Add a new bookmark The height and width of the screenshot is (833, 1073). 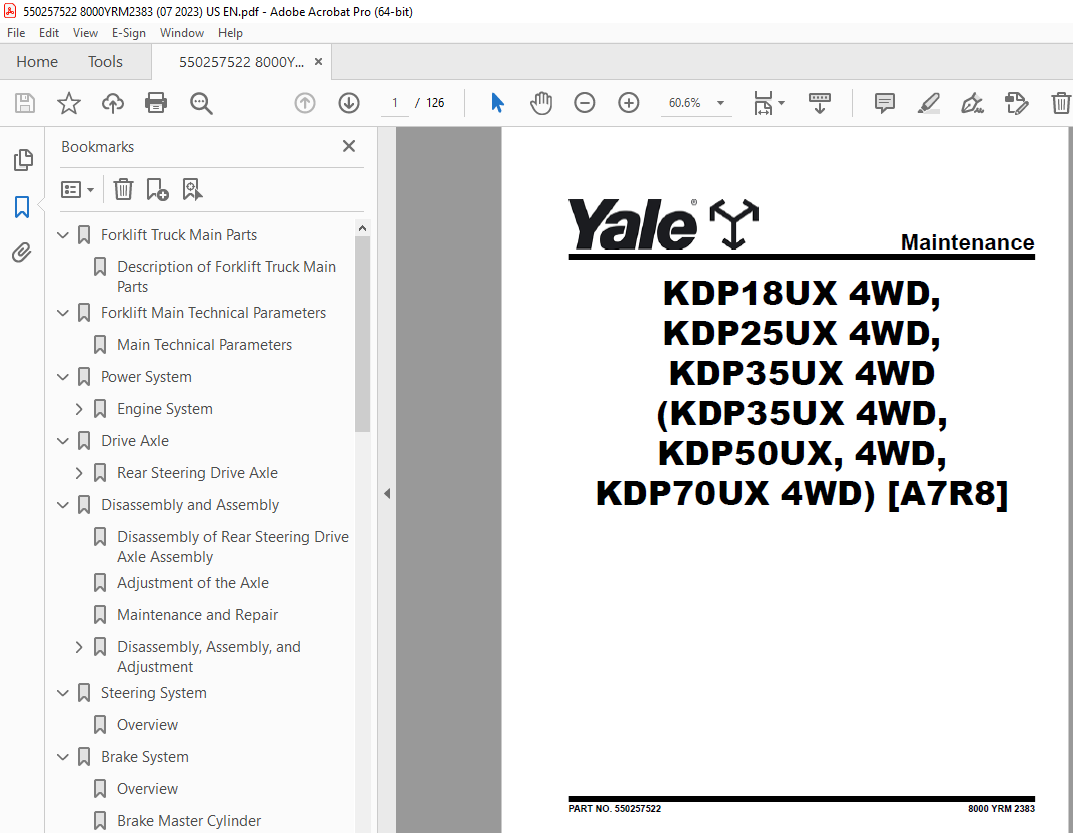(x=157, y=189)
